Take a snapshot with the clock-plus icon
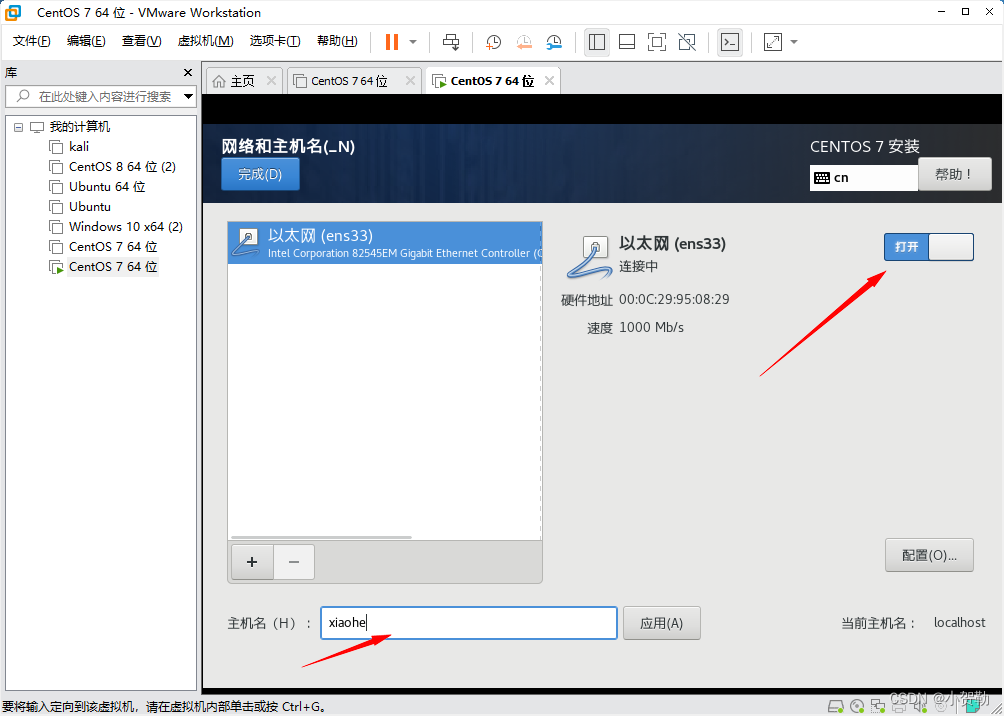1004x716 pixels. click(493, 42)
